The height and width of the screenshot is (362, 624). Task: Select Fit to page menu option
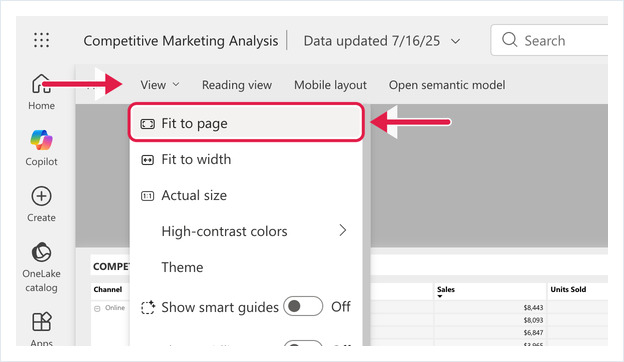[x=246, y=123]
